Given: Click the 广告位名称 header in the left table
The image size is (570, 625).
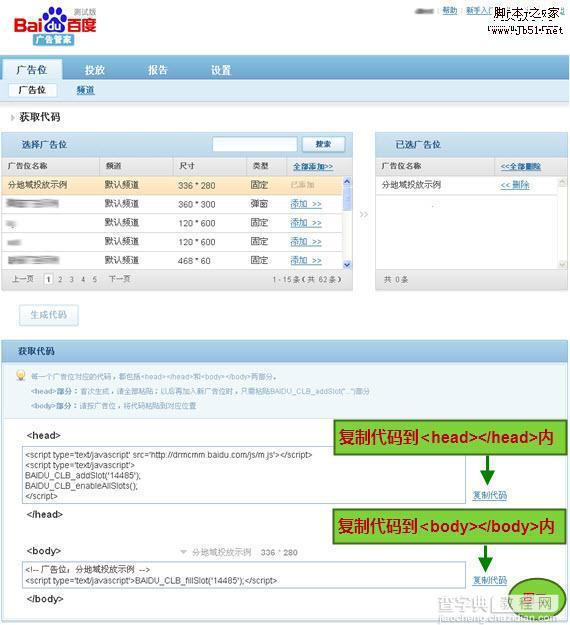Looking at the screenshot, I should [x=28, y=166].
